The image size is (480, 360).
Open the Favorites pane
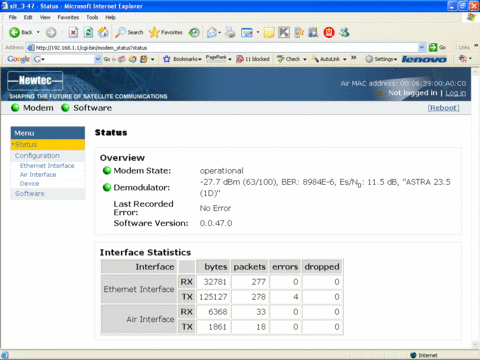[x=166, y=32]
